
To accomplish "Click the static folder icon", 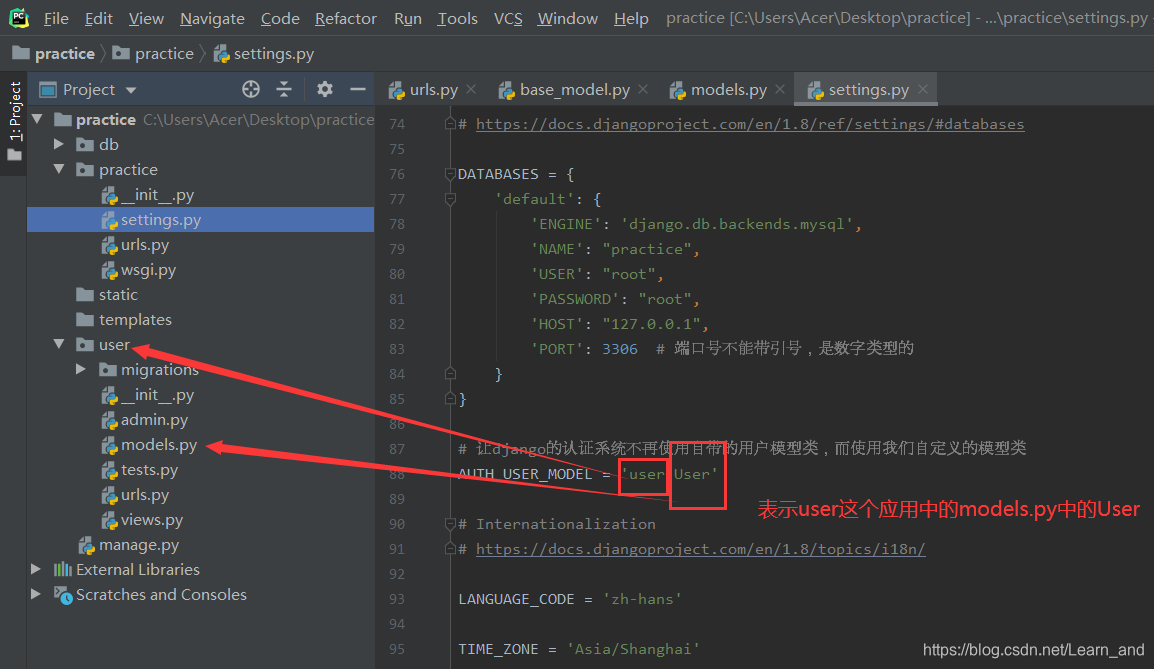I will pos(85,294).
